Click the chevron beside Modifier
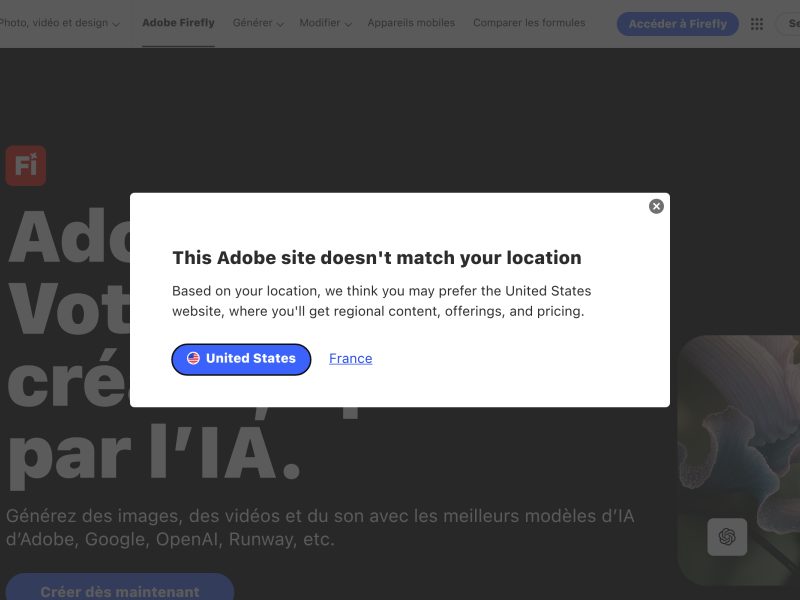The width and height of the screenshot is (800, 600). click(348, 24)
